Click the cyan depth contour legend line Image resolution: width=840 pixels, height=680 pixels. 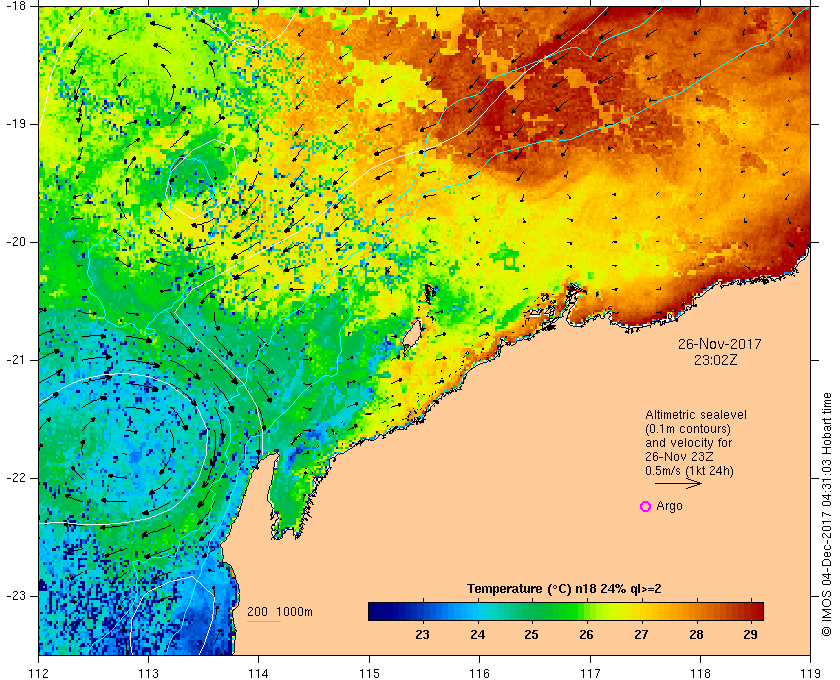pos(264,622)
